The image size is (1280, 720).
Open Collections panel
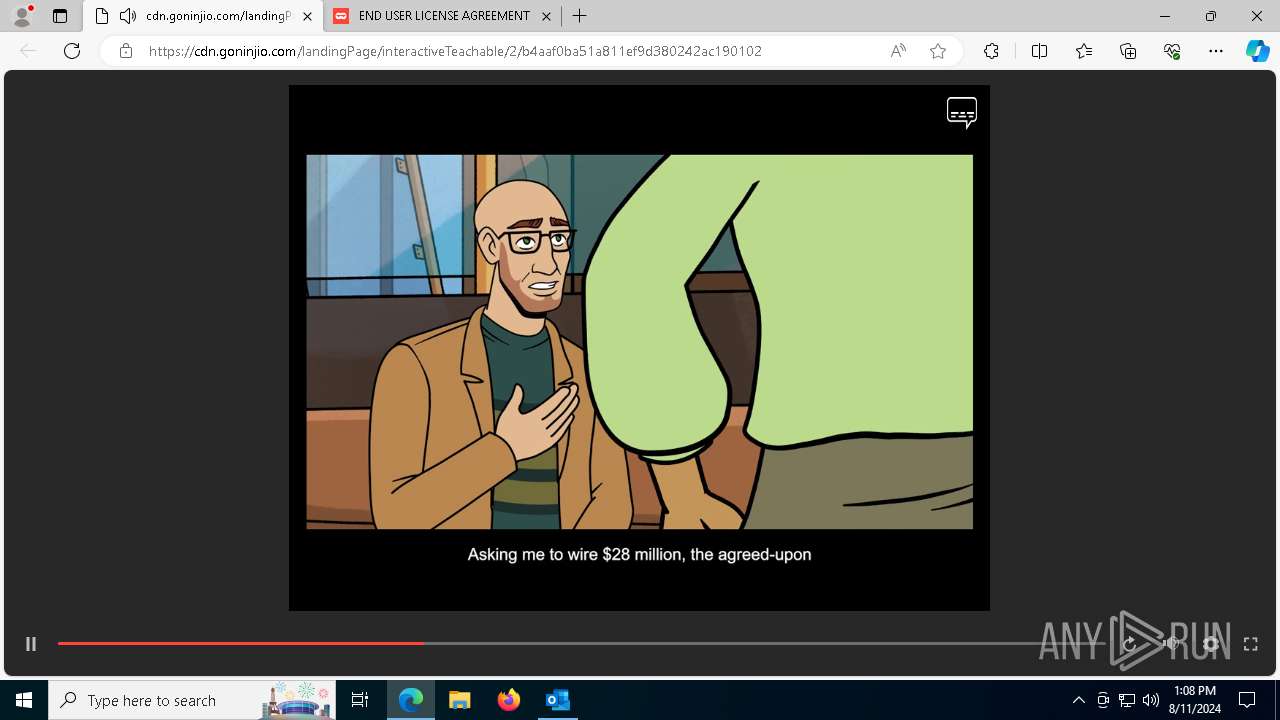tap(1128, 51)
